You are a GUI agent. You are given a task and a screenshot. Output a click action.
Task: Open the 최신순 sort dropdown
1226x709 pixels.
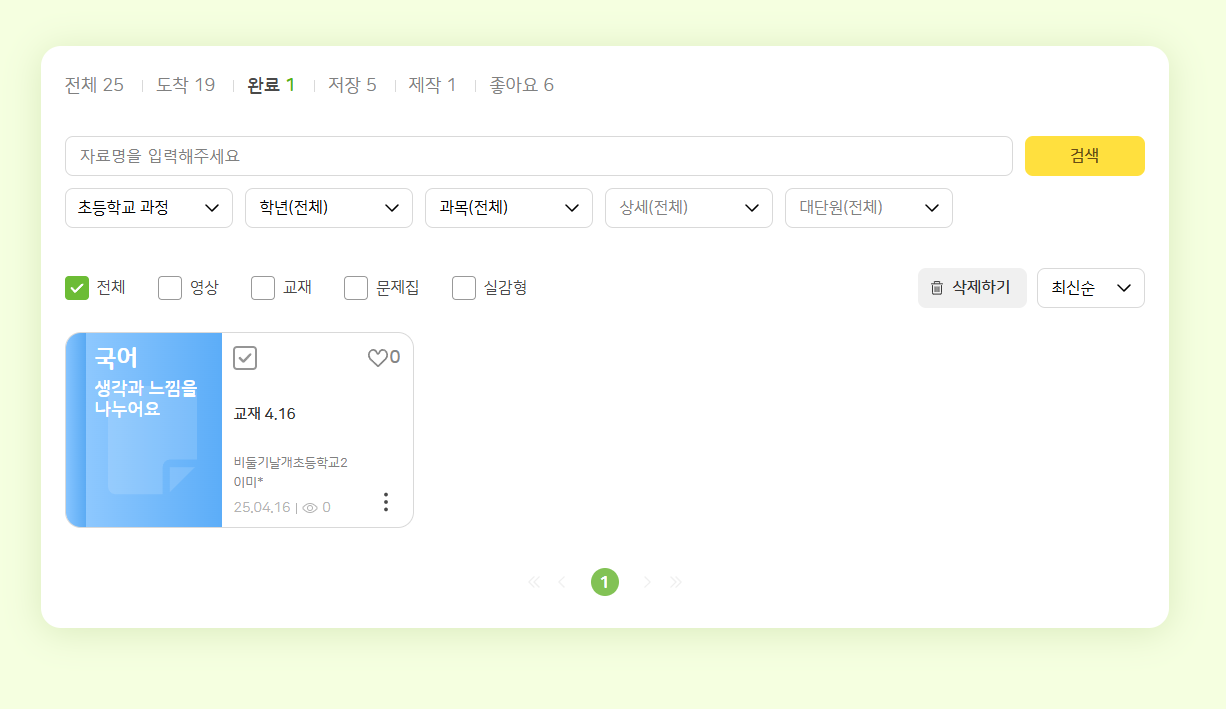[1090, 288]
